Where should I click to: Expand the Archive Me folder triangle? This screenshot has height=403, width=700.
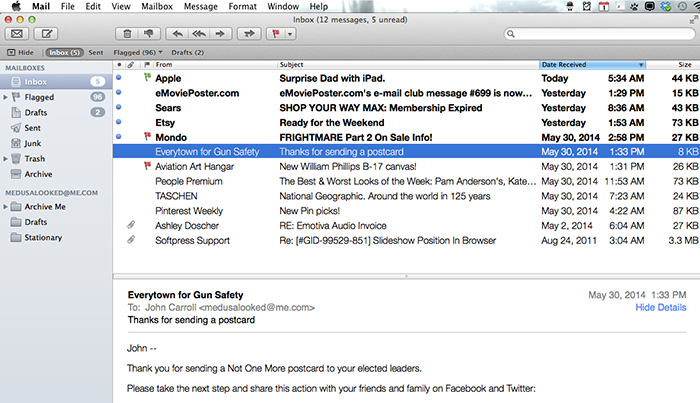(x=5, y=207)
